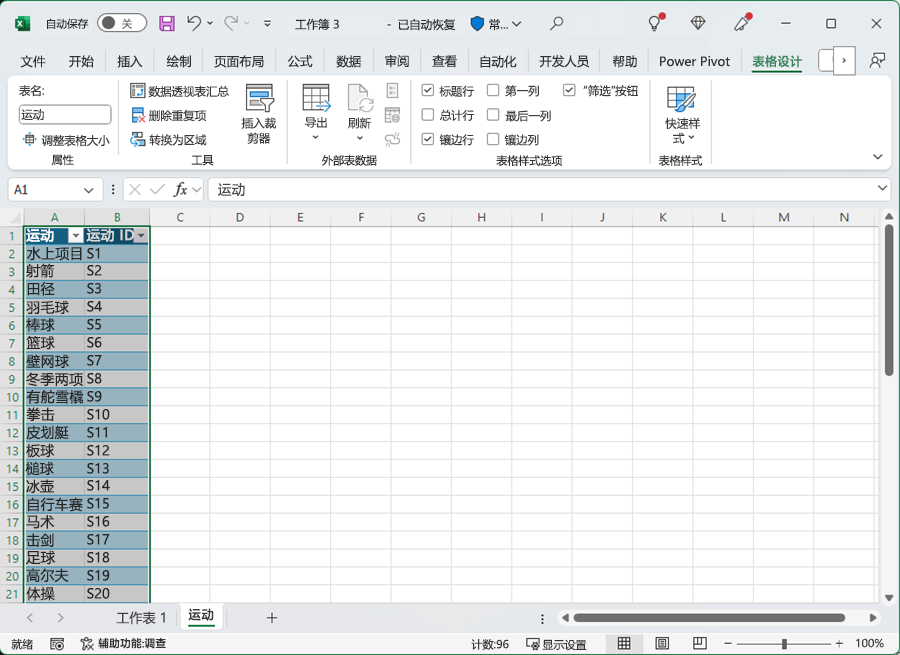This screenshot has width=900, height=655.
Task: Switch to the 工作表 1 sheet tab
Action: coord(141,618)
